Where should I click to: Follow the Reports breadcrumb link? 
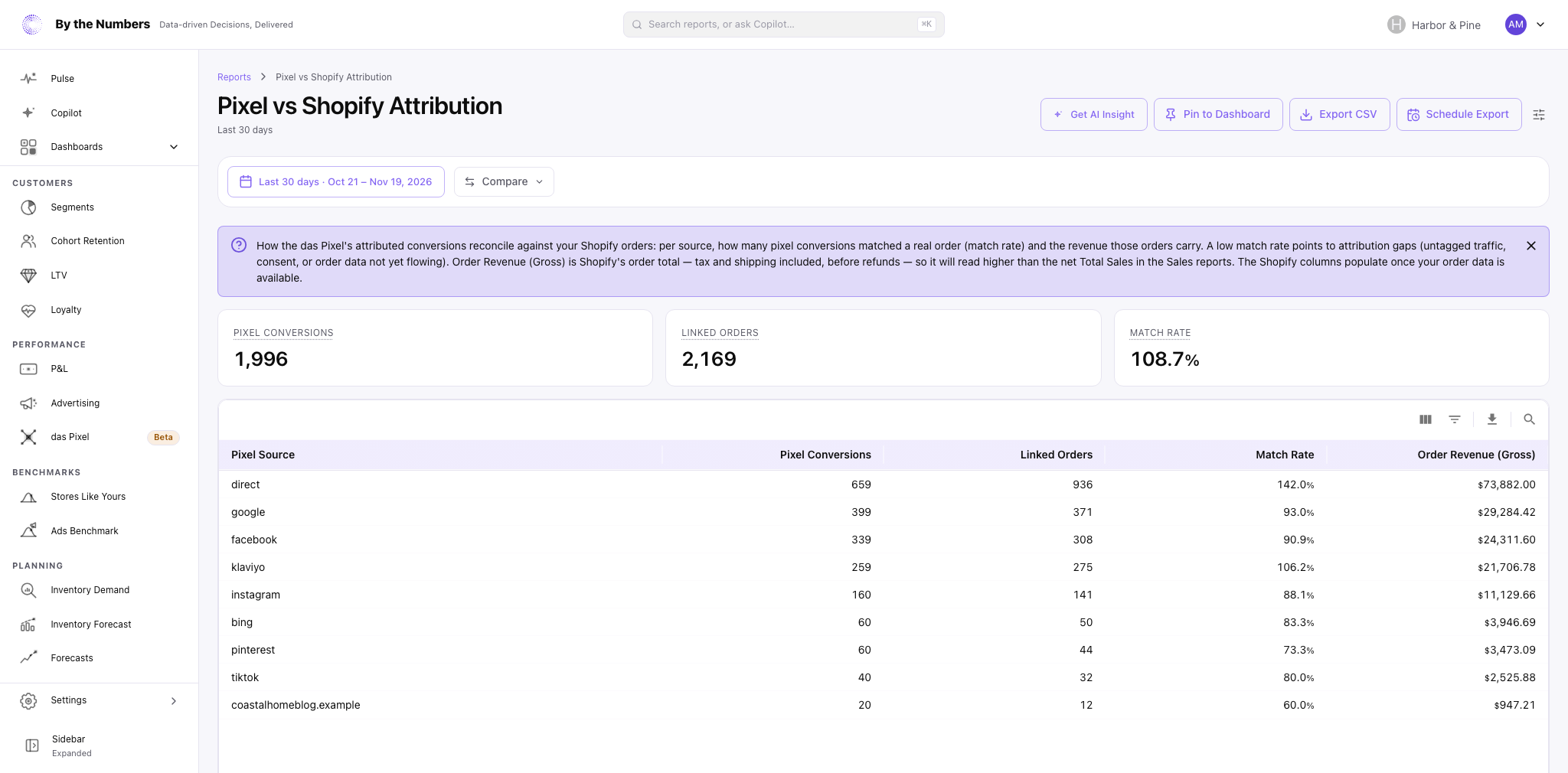click(234, 77)
